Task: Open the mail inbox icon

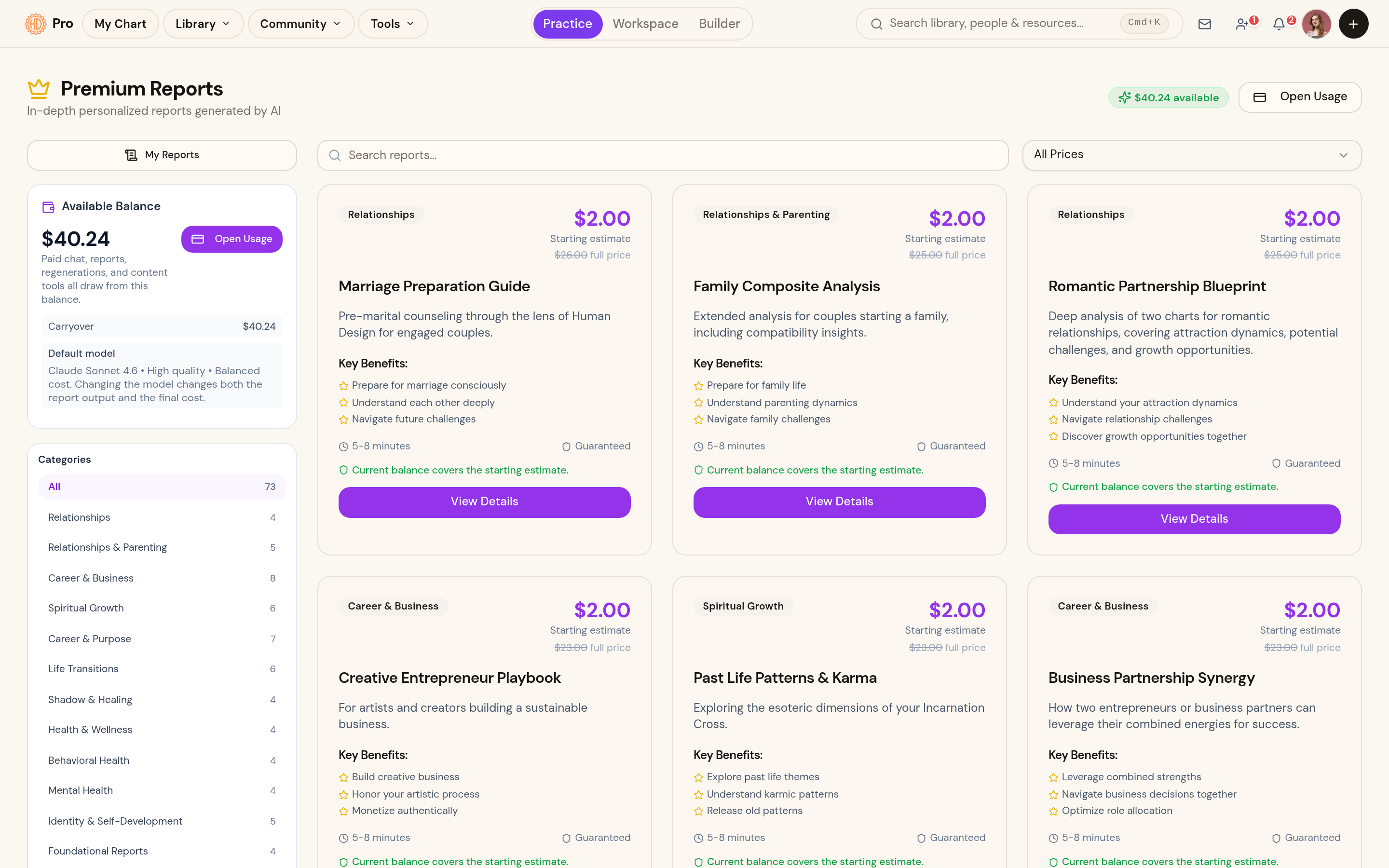Action: [x=1205, y=24]
